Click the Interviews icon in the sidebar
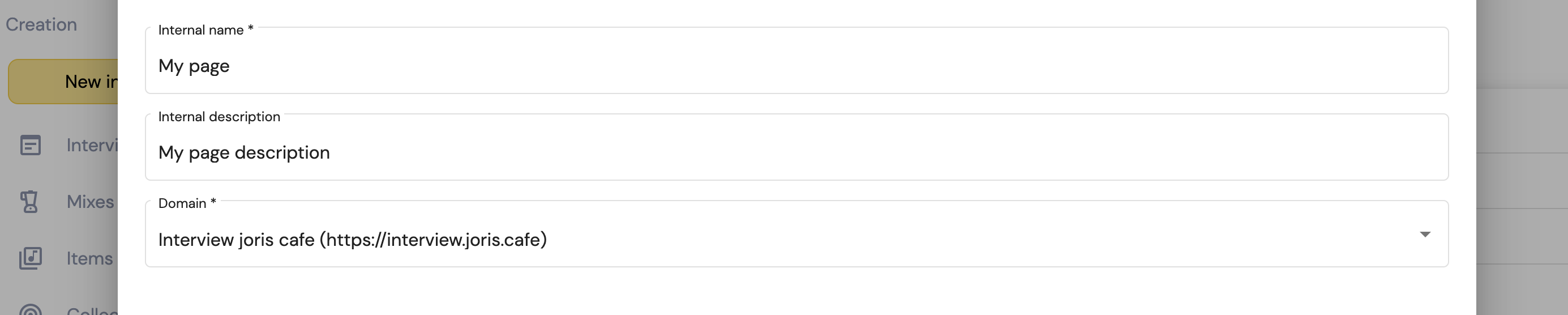This screenshot has height=315, width=1568. (30, 145)
